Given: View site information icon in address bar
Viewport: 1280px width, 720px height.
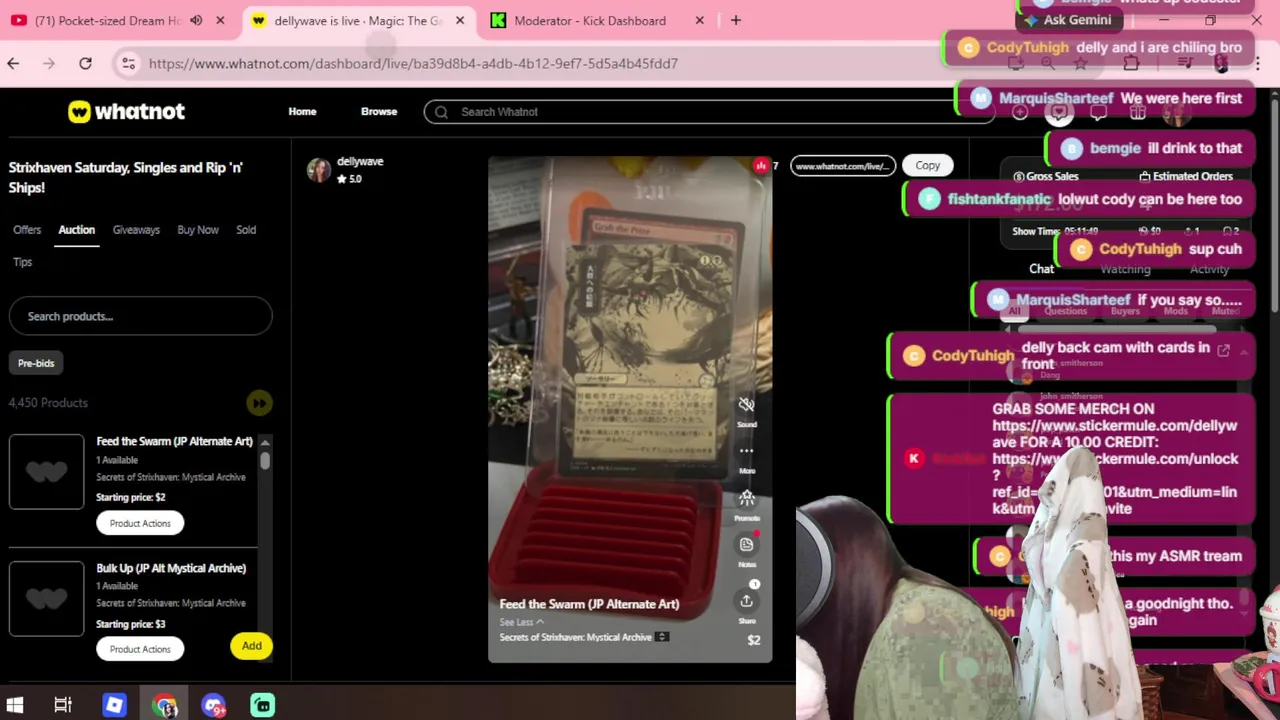Looking at the screenshot, I should click(128, 64).
